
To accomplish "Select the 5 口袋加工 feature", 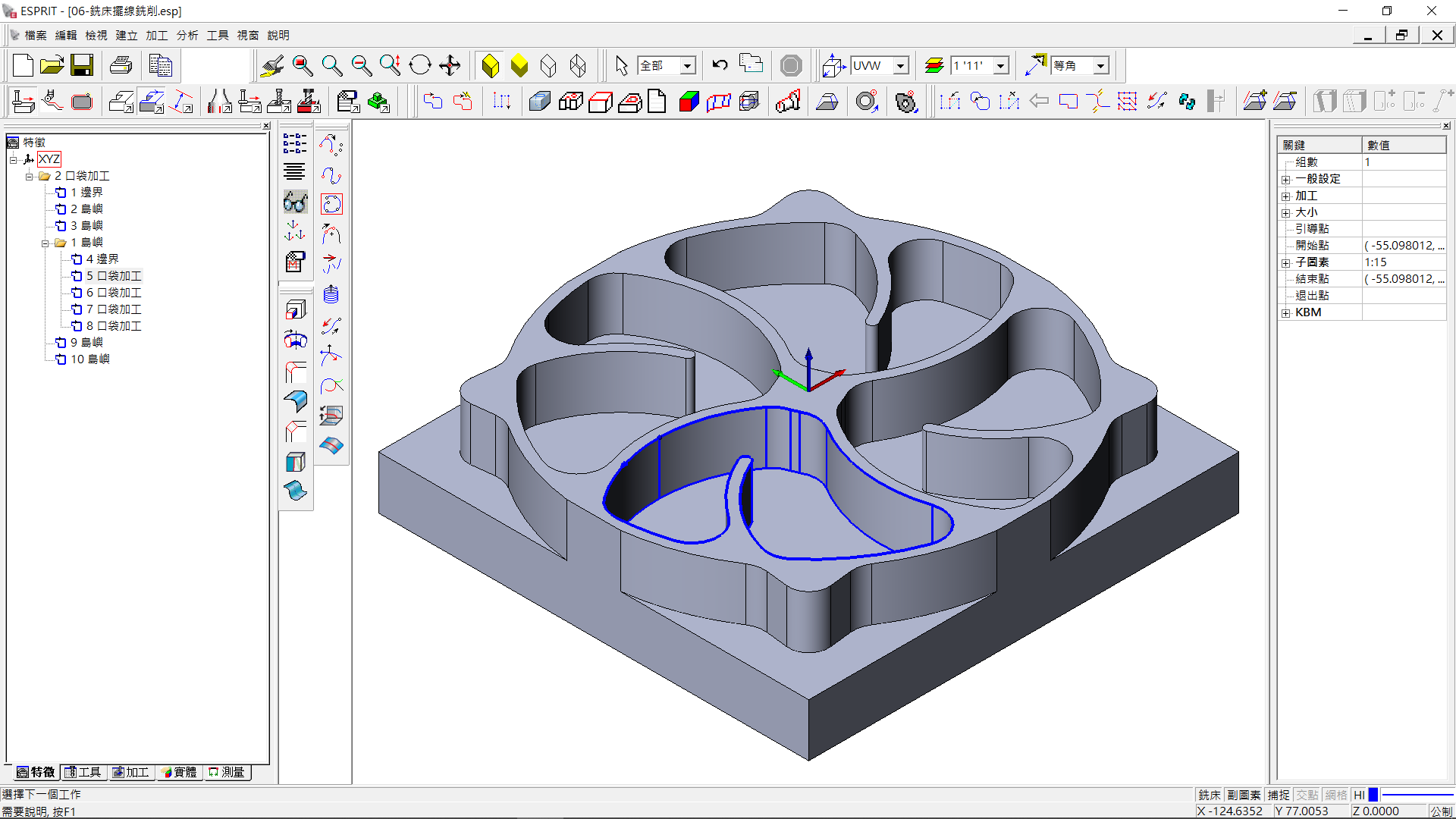I will pyautogui.click(x=114, y=276).
